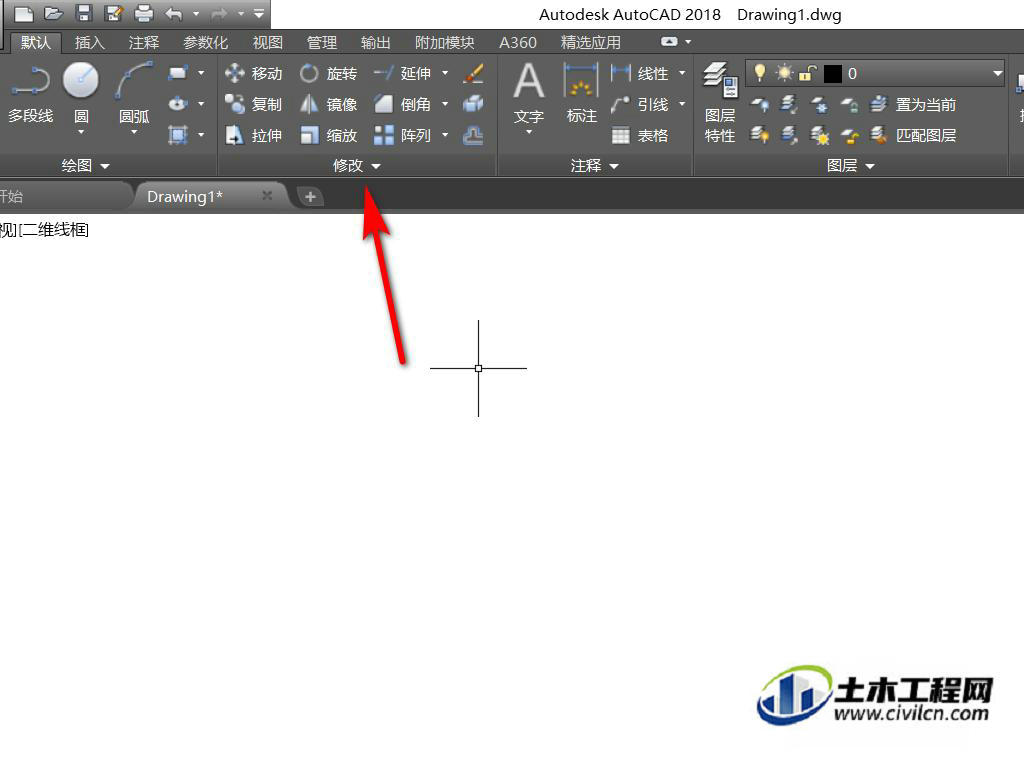This screenshot has width=1024, height=768.
Task: Open the 注释 ribbon tab
Action: click(144, 42)
